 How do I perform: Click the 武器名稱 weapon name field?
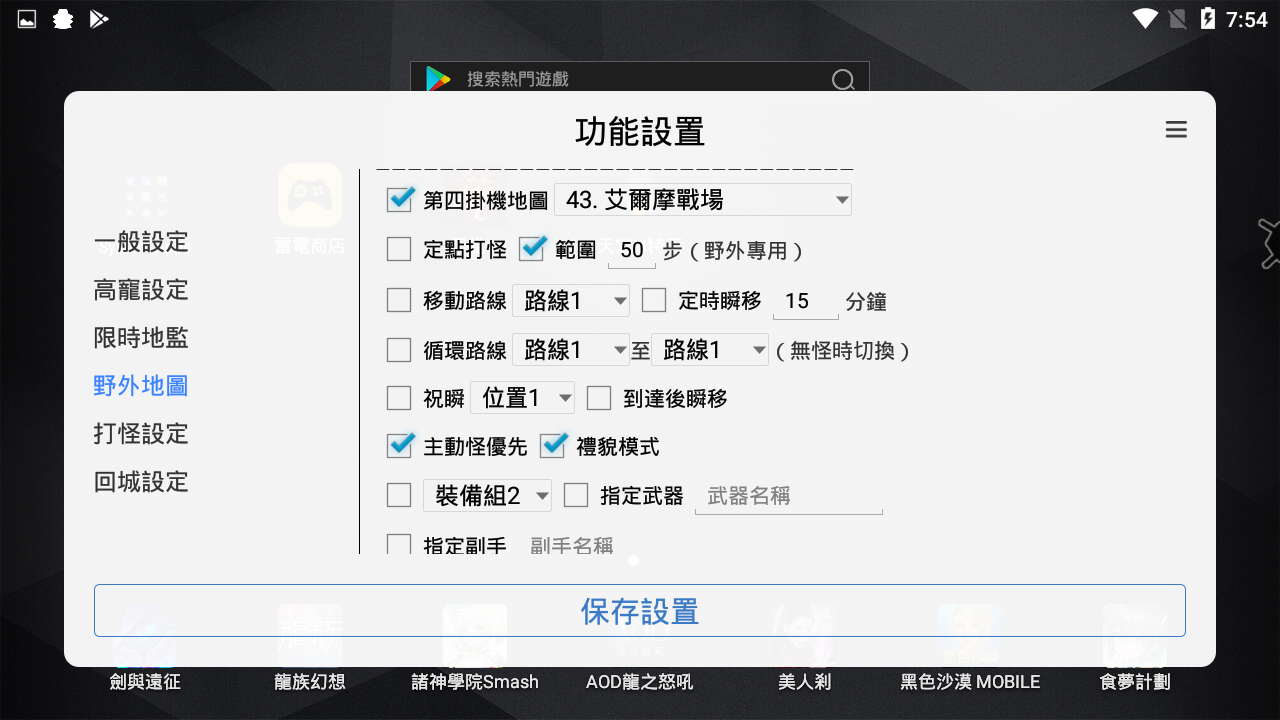click(788, 494)
